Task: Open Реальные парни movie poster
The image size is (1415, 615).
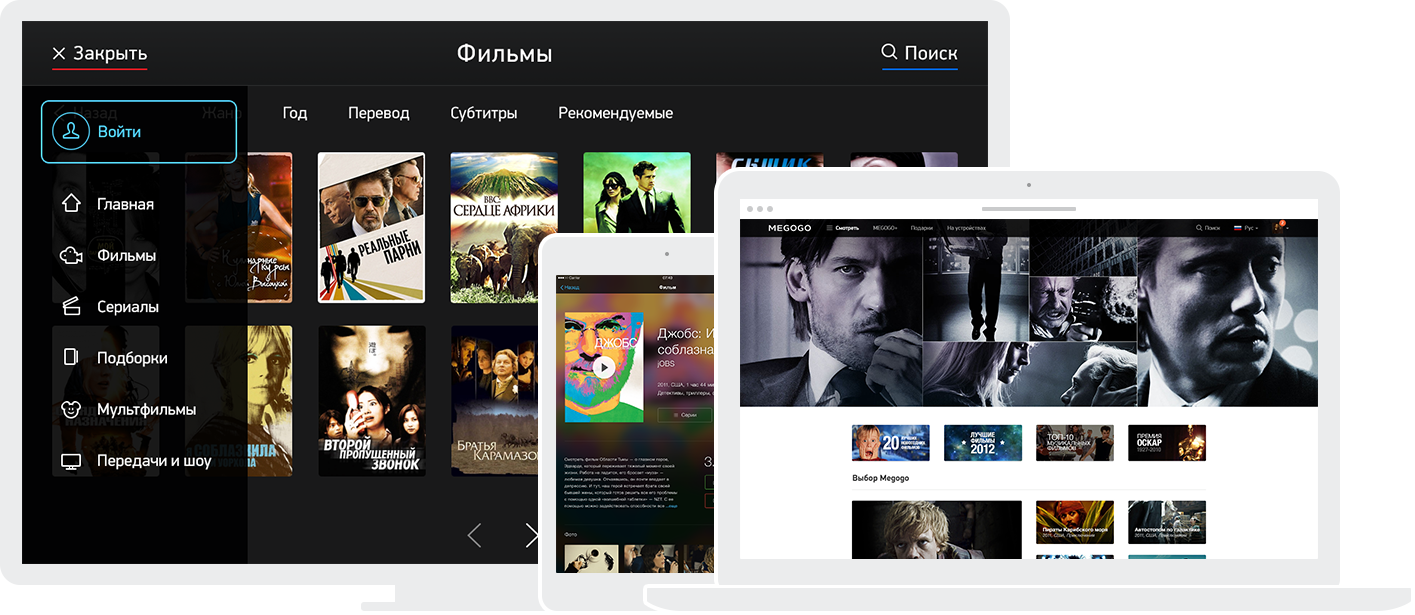Action: (x=371, y=227)
